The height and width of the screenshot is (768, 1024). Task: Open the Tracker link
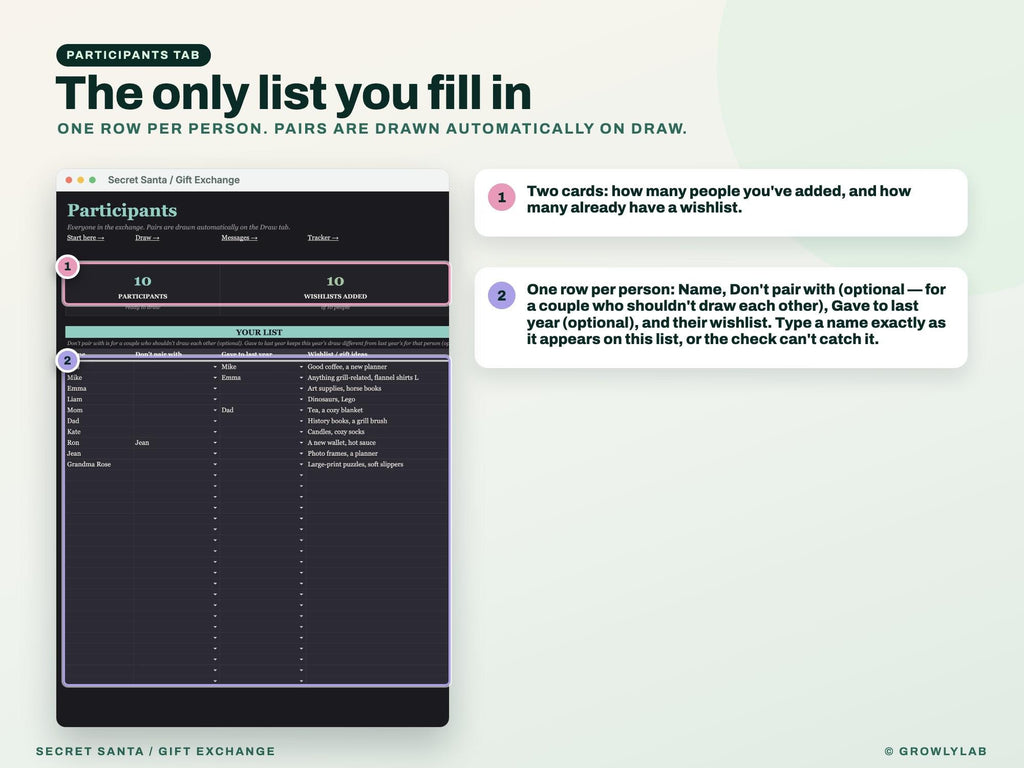pos(323,238)
